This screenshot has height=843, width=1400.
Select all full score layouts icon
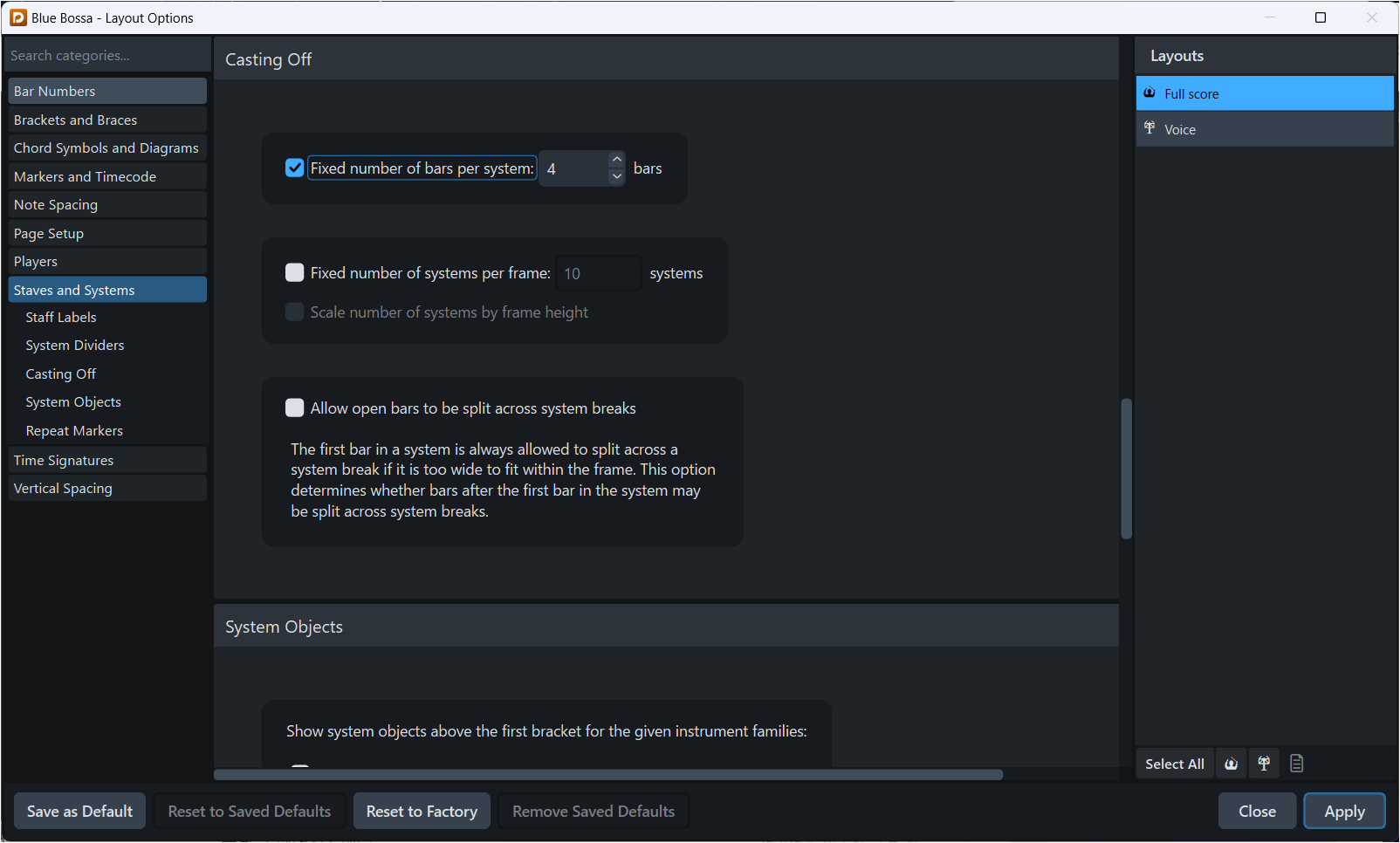click(1231, 764)
